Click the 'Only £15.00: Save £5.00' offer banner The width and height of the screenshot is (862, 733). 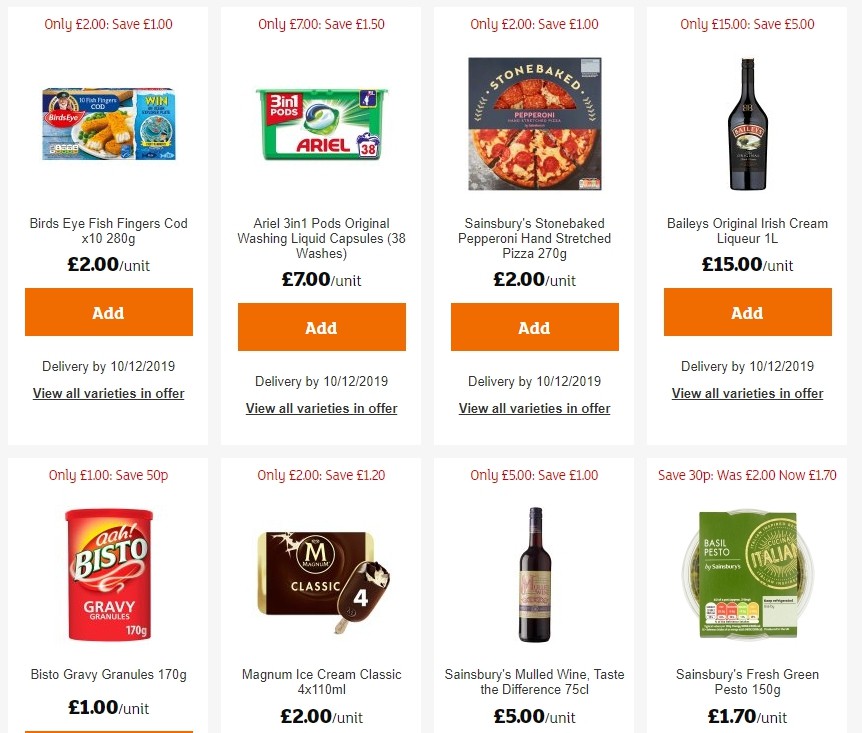tap(747, 23)
